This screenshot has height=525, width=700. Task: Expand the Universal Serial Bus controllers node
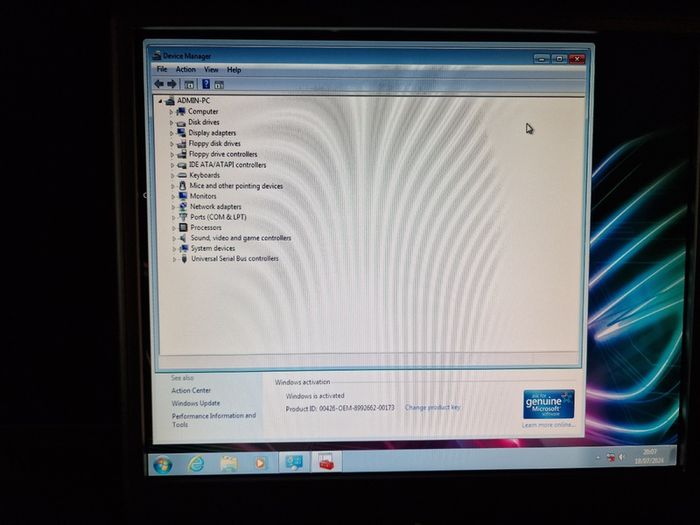[175, 259]
